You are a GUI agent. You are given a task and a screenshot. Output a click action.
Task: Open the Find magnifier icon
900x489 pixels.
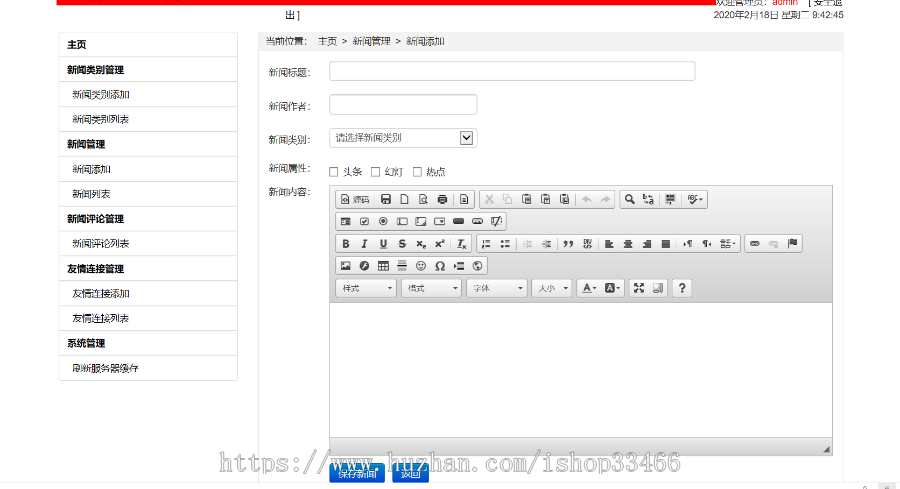coord(630,199)
